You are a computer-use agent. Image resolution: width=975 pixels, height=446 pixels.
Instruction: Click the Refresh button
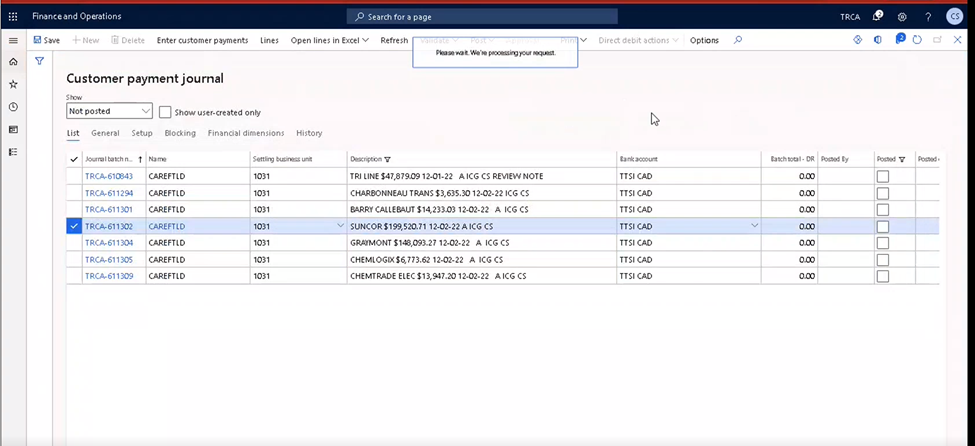coord(394,40)
